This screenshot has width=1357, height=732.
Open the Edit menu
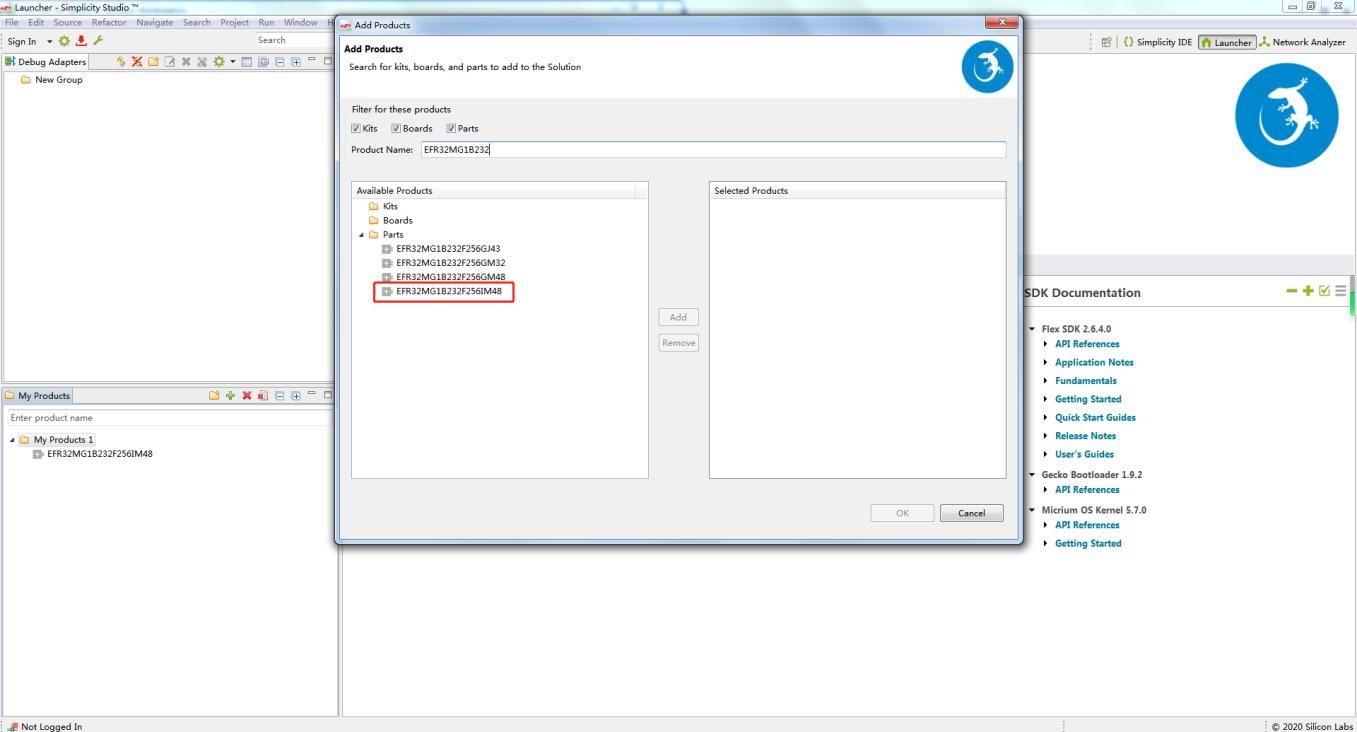tap(36, 22)
